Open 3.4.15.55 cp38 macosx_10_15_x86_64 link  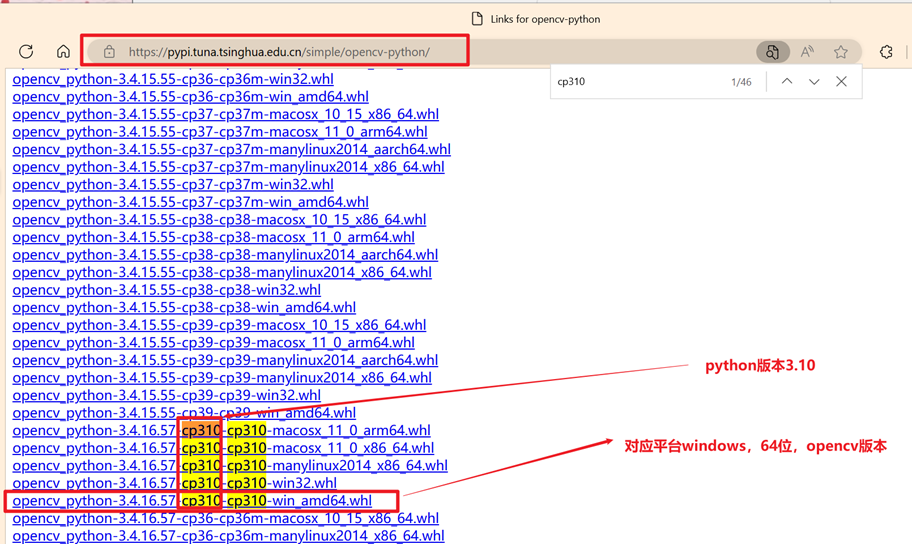point(219,219)
